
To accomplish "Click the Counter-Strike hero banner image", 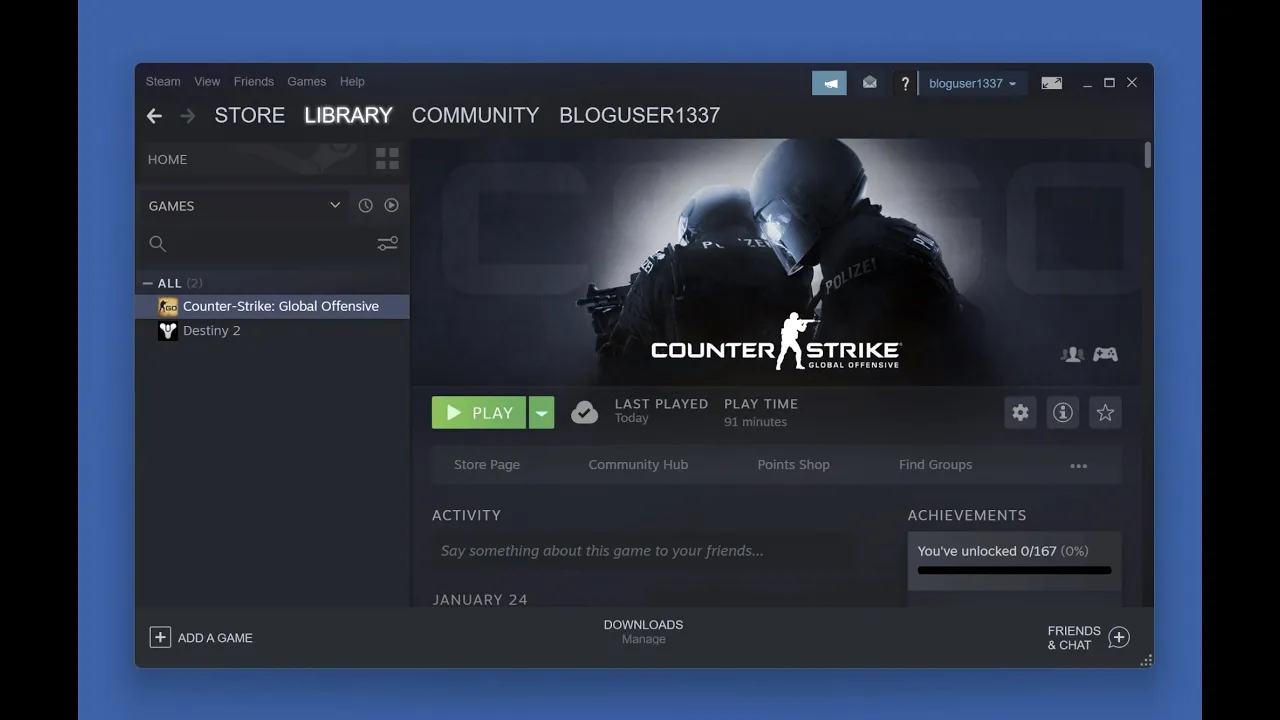I will coord(776,262).
